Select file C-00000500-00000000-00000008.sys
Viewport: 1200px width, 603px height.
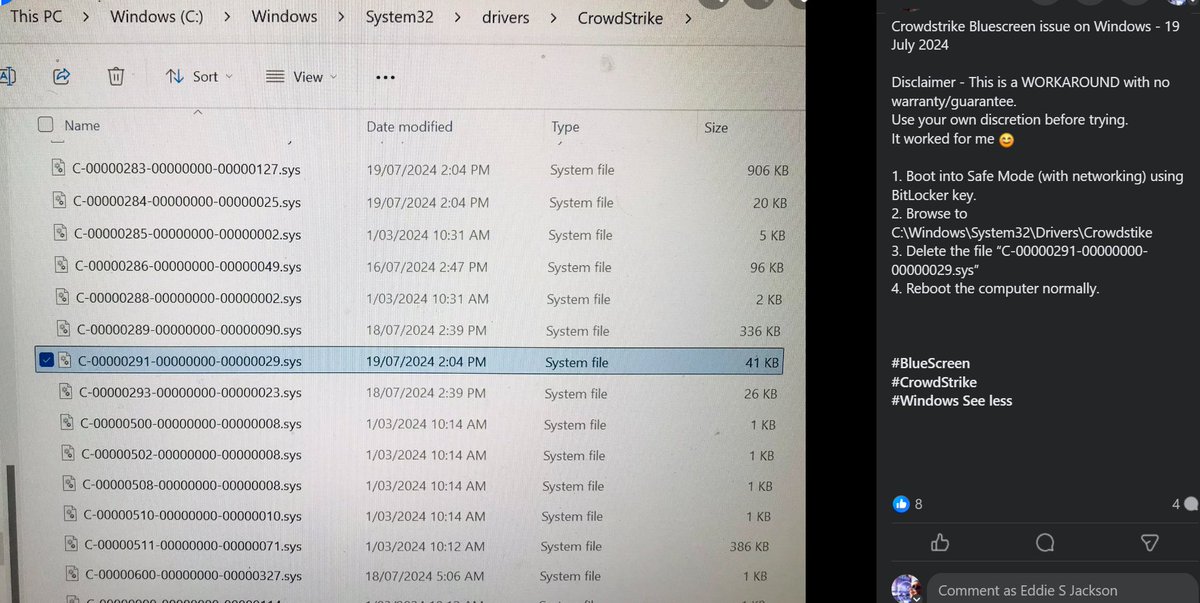(191, 424)
